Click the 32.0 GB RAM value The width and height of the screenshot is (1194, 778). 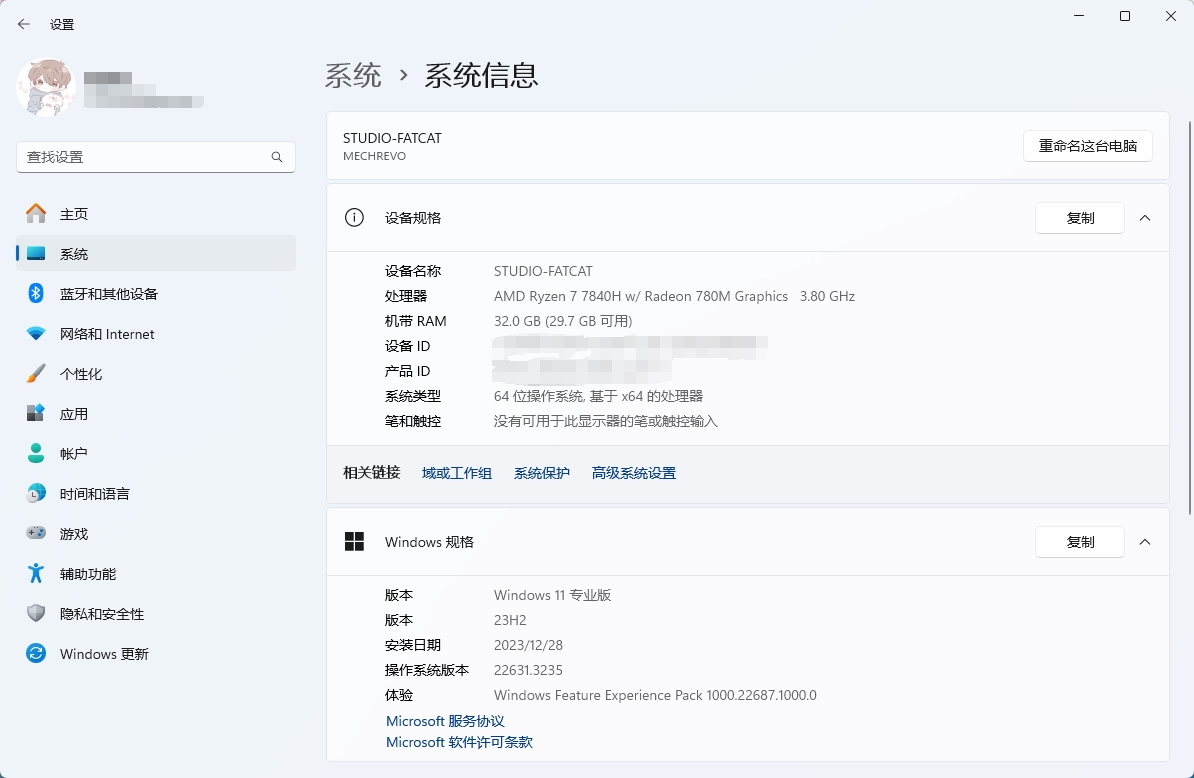(563, 321)
